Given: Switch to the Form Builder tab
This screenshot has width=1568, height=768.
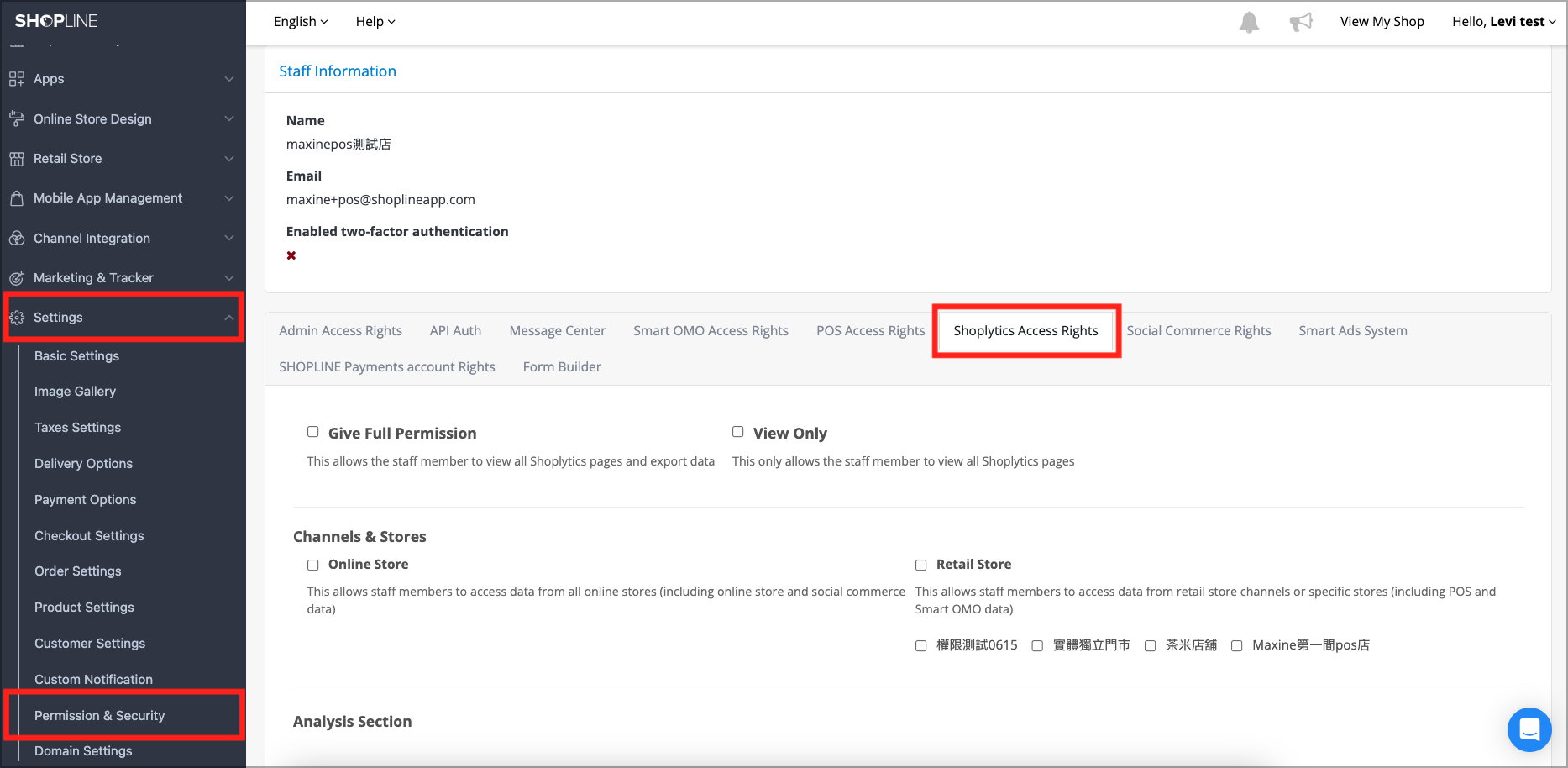Looking at the screenshot, I should (562, 367).
